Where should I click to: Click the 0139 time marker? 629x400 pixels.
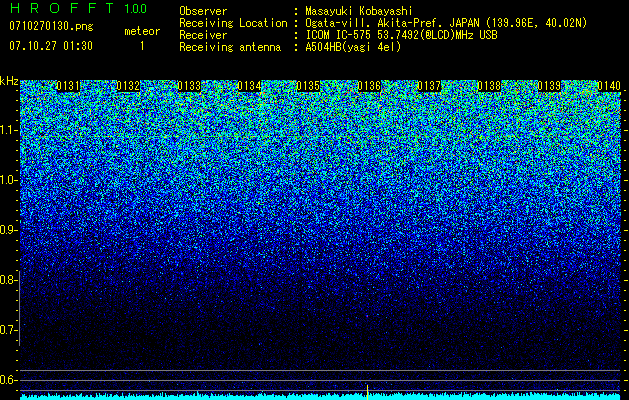549,86
